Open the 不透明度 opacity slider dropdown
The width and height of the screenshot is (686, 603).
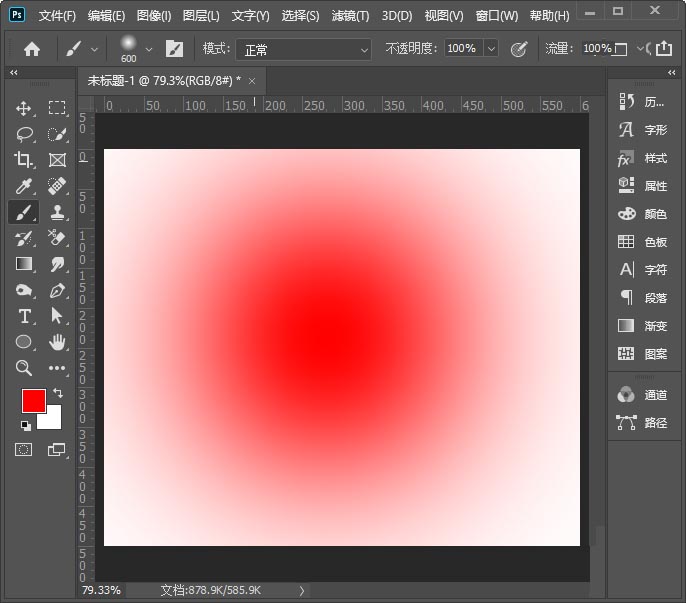pyautogui.click(x=491, y=49)
